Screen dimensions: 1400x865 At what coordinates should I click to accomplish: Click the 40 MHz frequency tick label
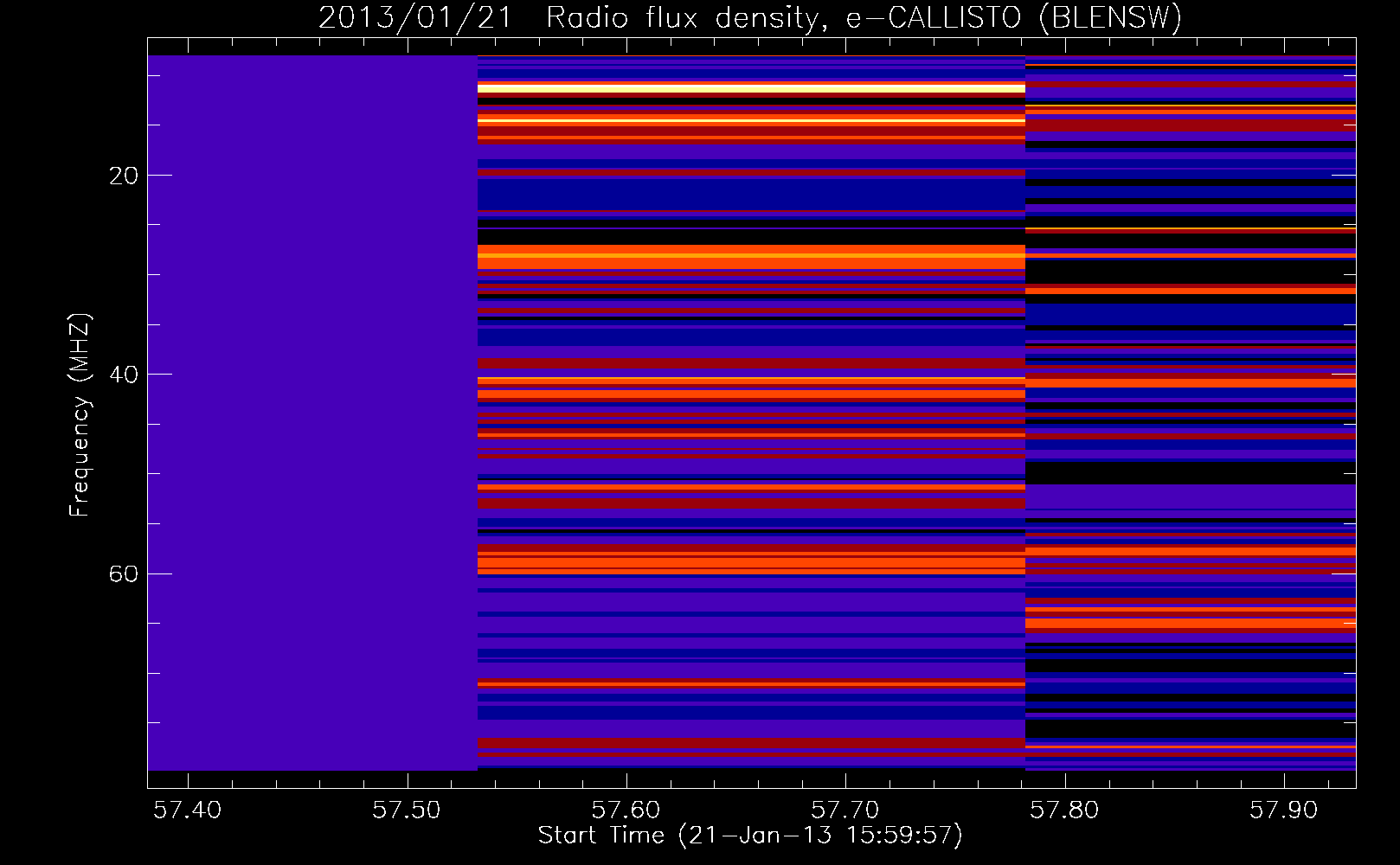tap(123, 375)
